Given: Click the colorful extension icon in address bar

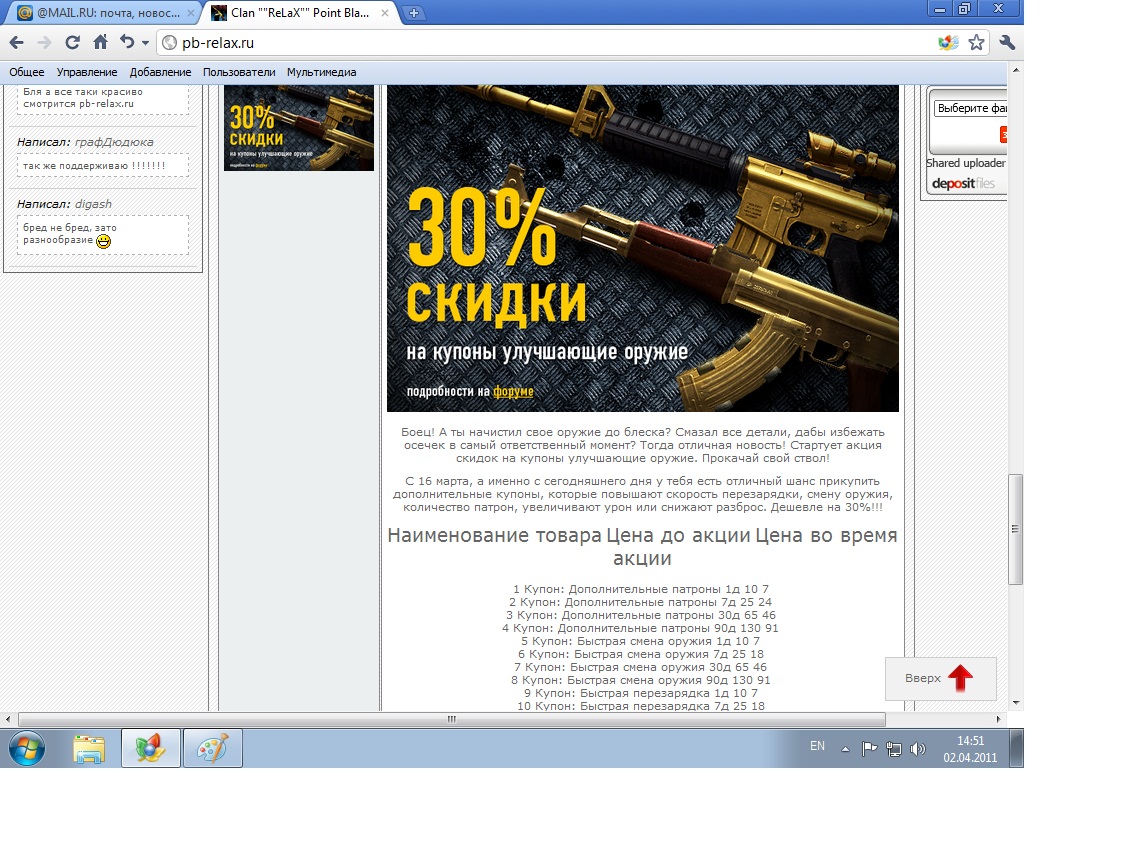Looking at the screenshot, I should [x=947, y=43].
